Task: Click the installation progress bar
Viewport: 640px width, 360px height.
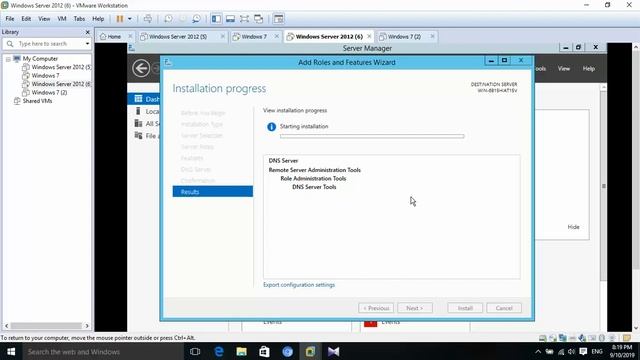Action: 372,136
